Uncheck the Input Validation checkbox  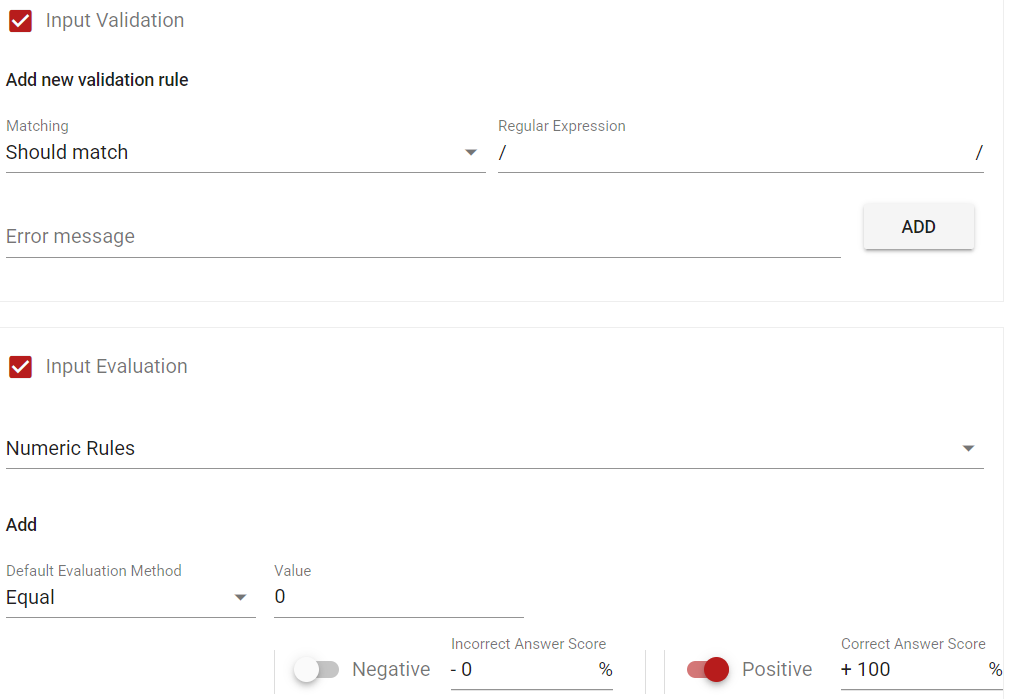coord(20,21)
